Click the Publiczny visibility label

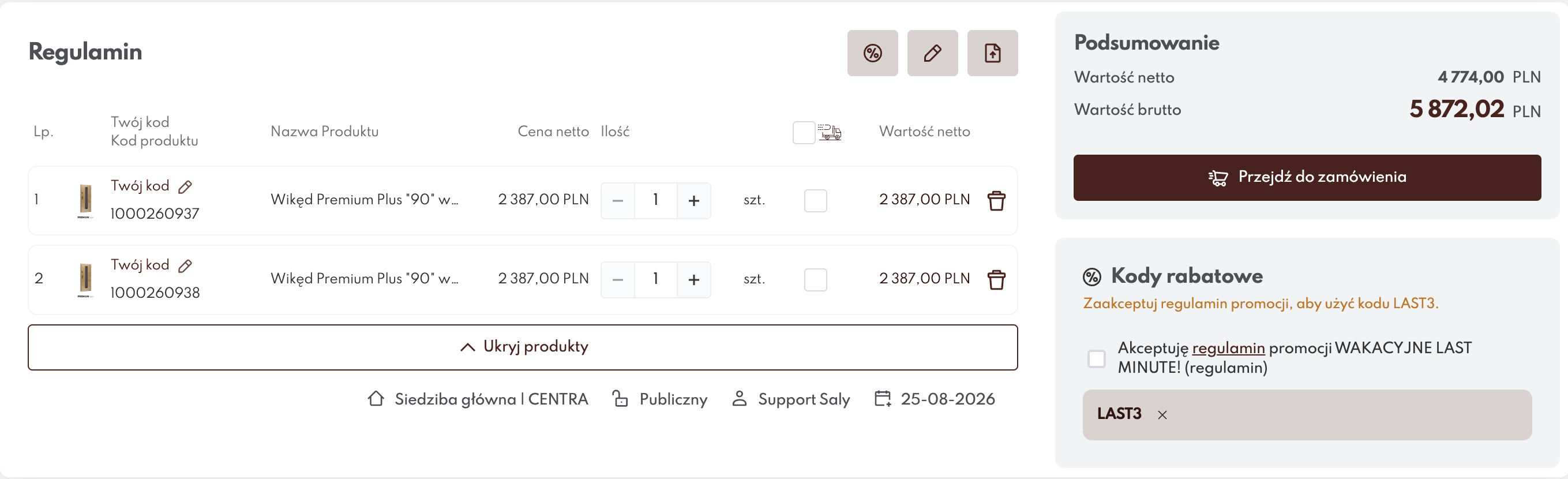point(673,399)
